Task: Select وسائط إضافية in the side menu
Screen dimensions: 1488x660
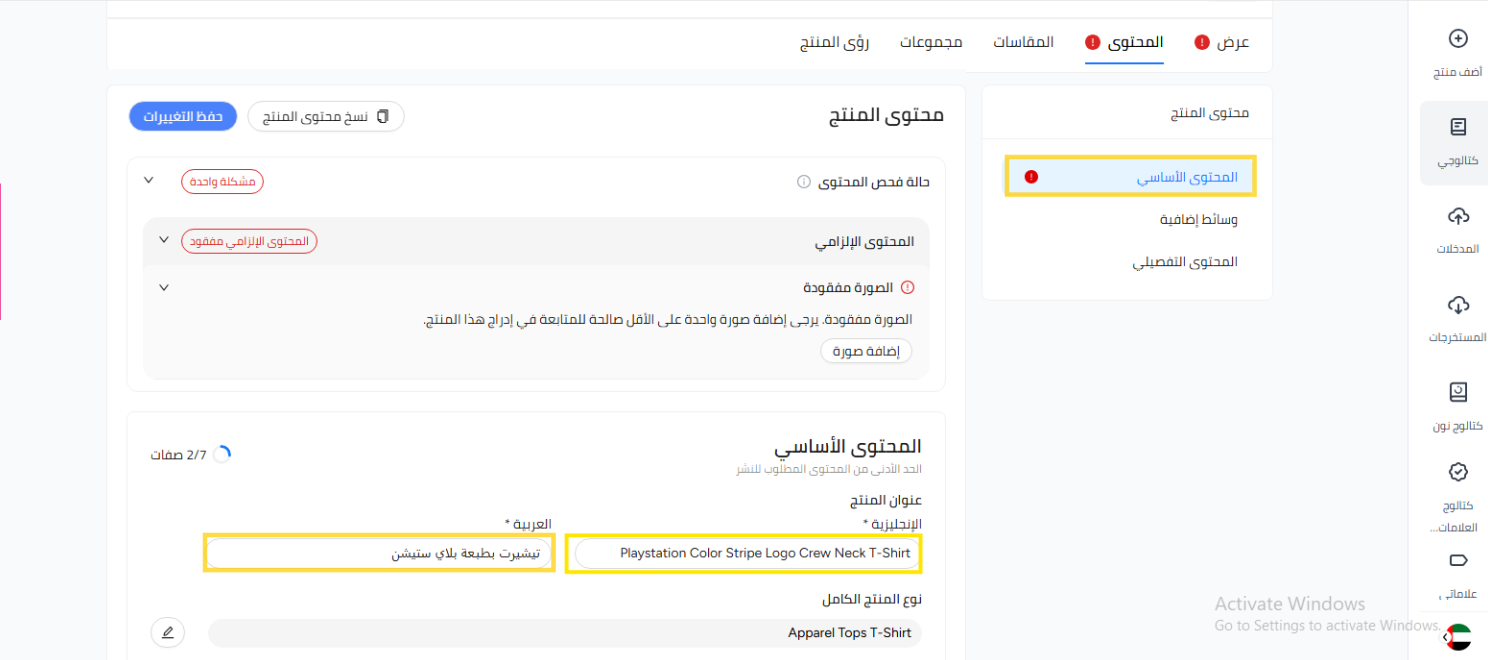Action: click(1198, 219)
